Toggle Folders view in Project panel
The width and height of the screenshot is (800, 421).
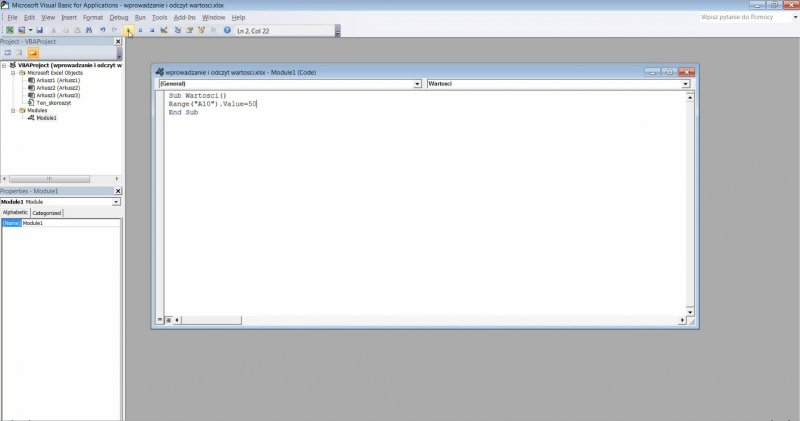coord(33,52)
